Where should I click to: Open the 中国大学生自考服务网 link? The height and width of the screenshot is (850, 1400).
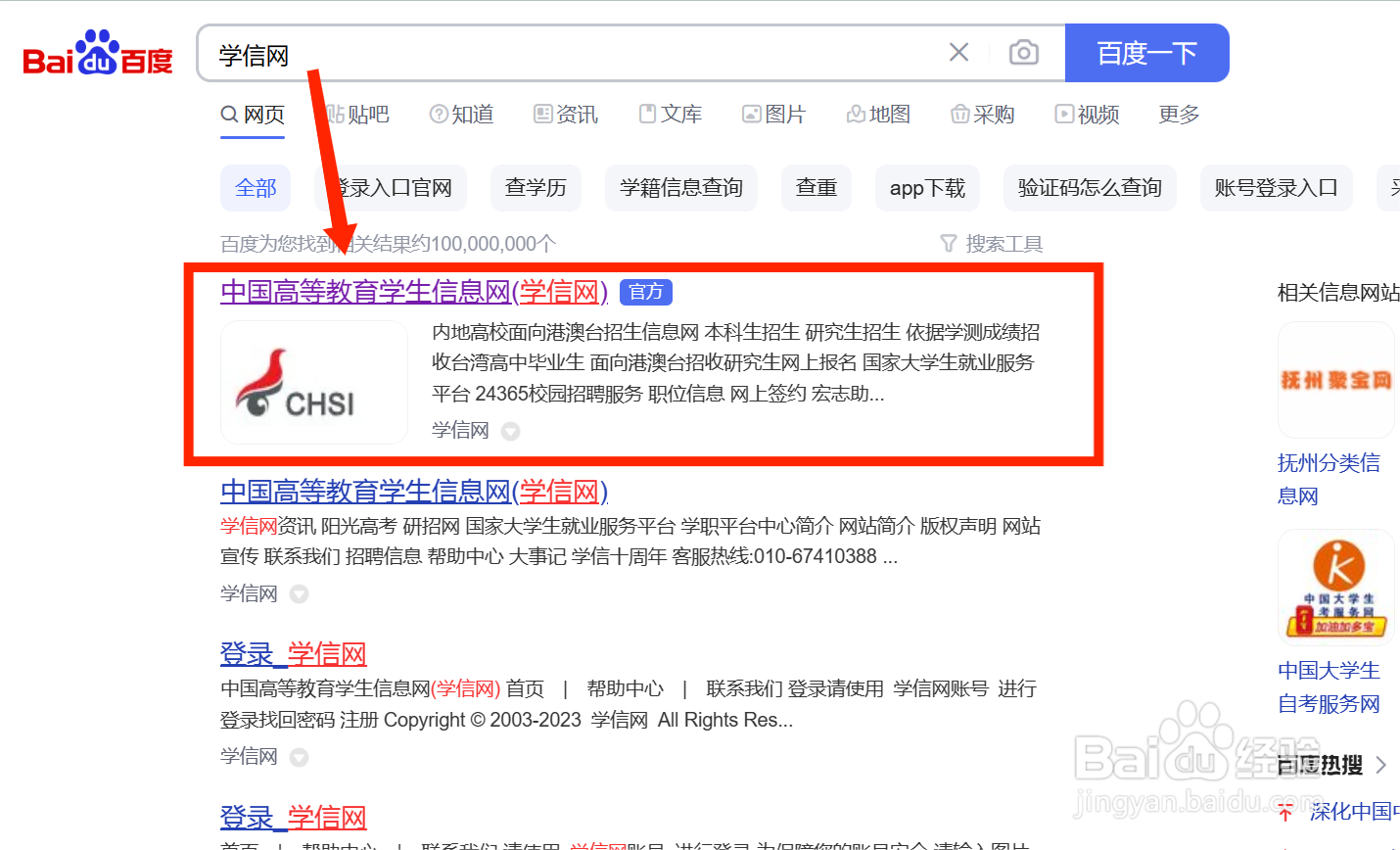click(x=1329, y=686)
